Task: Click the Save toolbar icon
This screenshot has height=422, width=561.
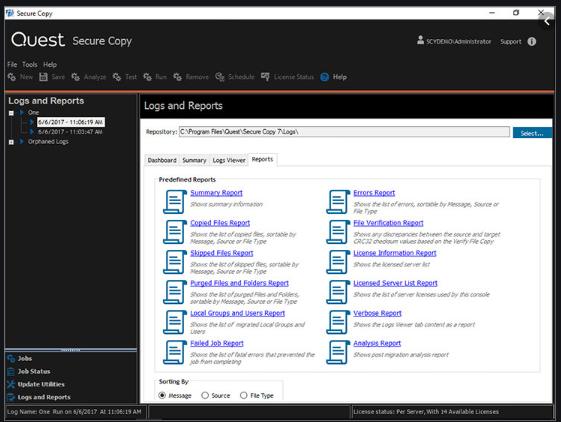Action: (43, 77)
